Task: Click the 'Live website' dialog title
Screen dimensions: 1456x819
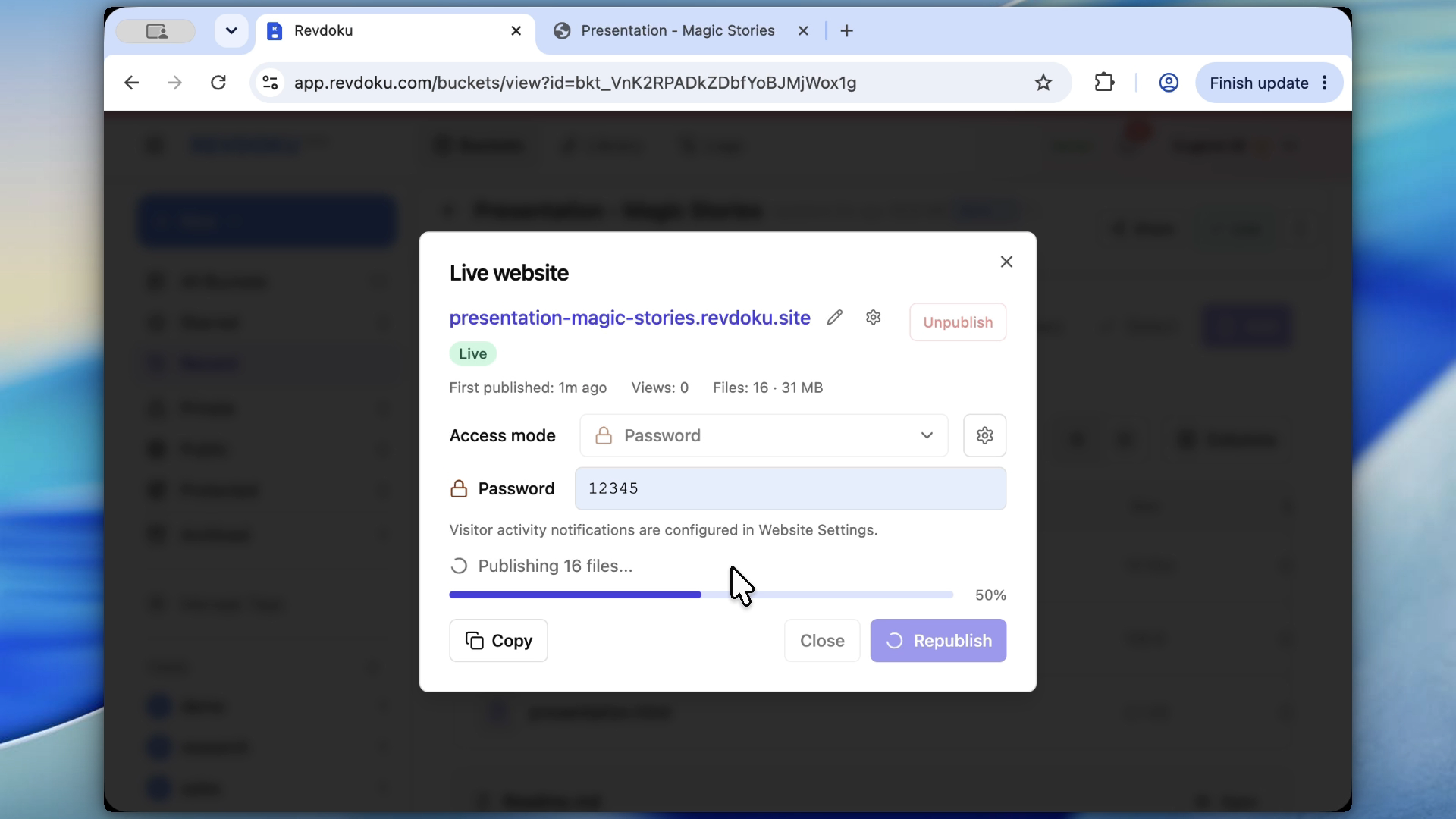Action: point(509,273)
